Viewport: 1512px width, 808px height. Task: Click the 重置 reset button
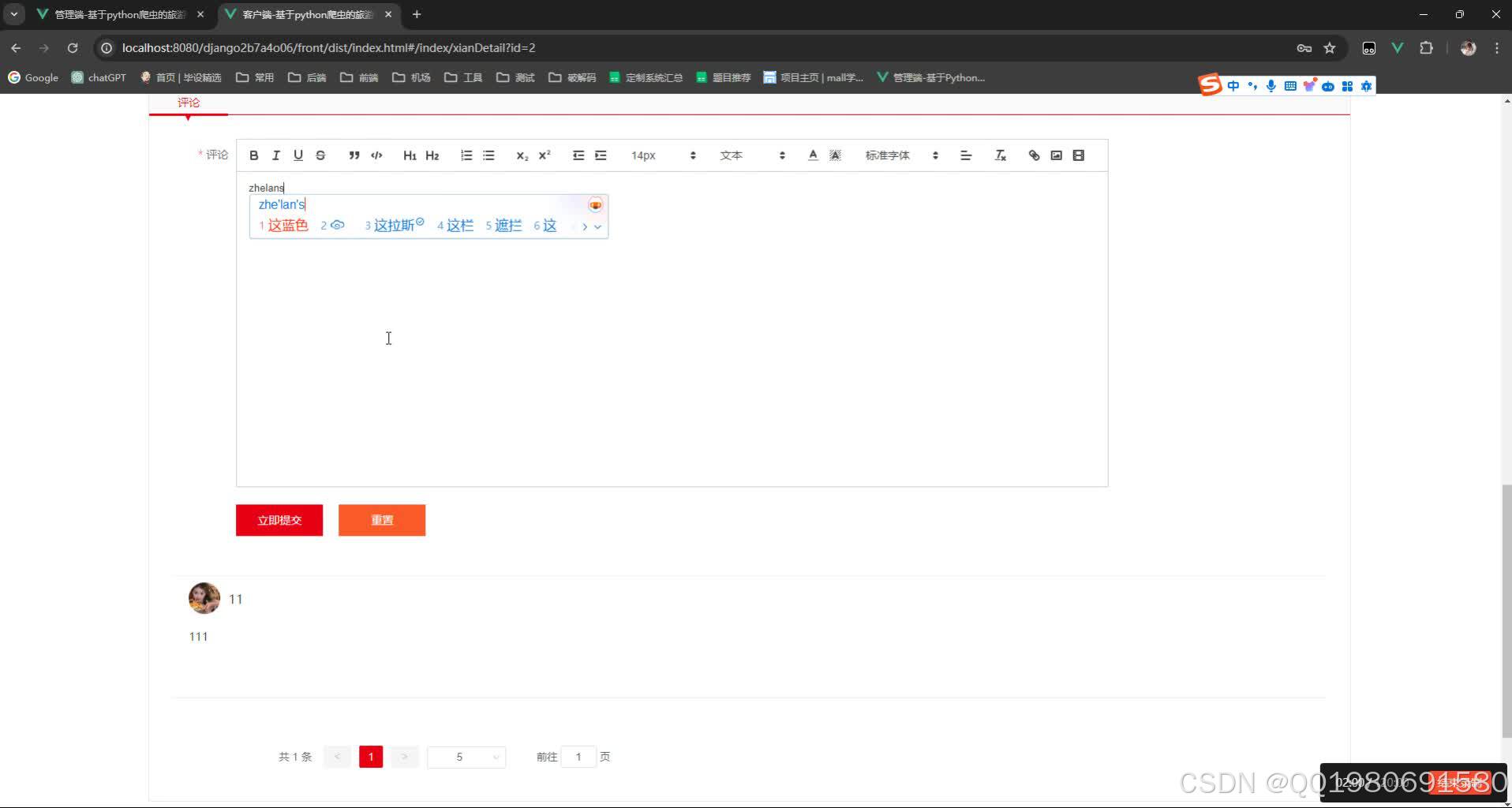(x=382, y=520)
